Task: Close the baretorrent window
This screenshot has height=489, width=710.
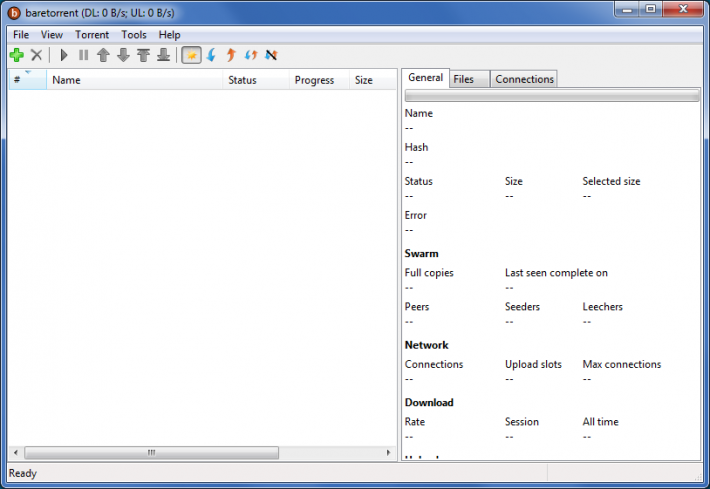Action: [x=683, y=9]
